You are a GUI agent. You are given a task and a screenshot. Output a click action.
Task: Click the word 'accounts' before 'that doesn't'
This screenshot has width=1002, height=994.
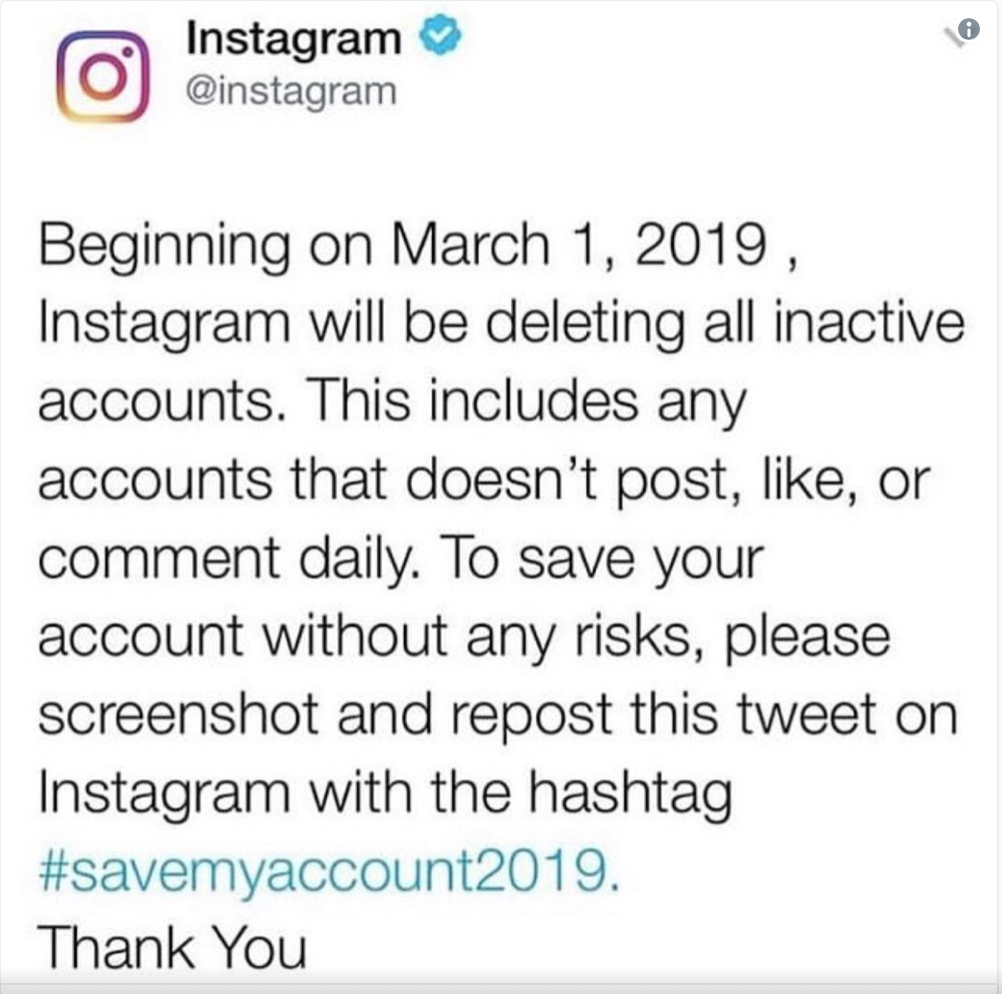(154, 483)
